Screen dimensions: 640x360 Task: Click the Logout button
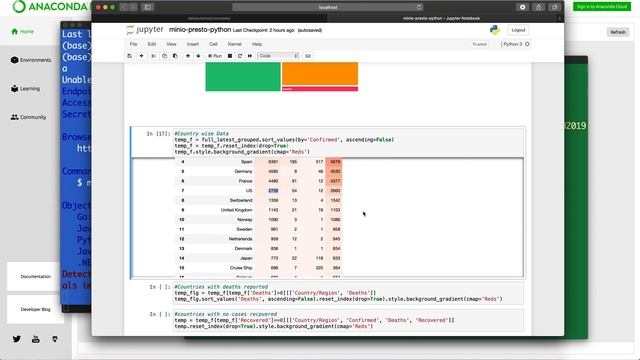click(x=518, y=30)
